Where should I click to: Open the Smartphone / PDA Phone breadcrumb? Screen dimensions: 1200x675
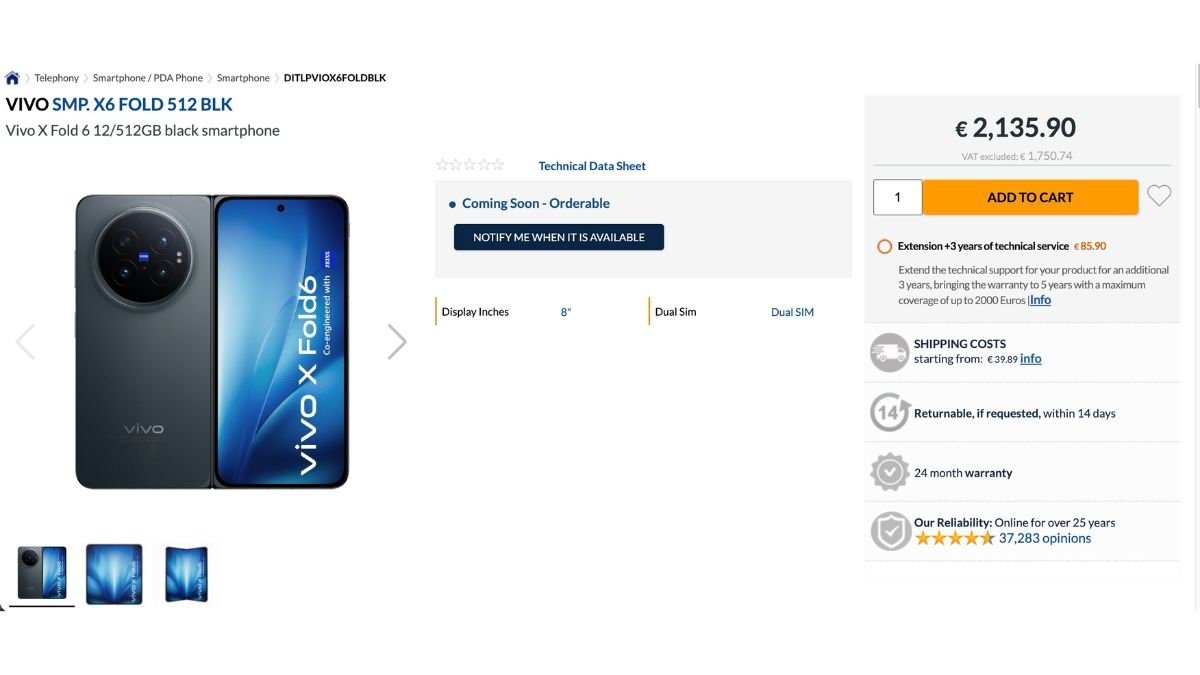[148, 78]
